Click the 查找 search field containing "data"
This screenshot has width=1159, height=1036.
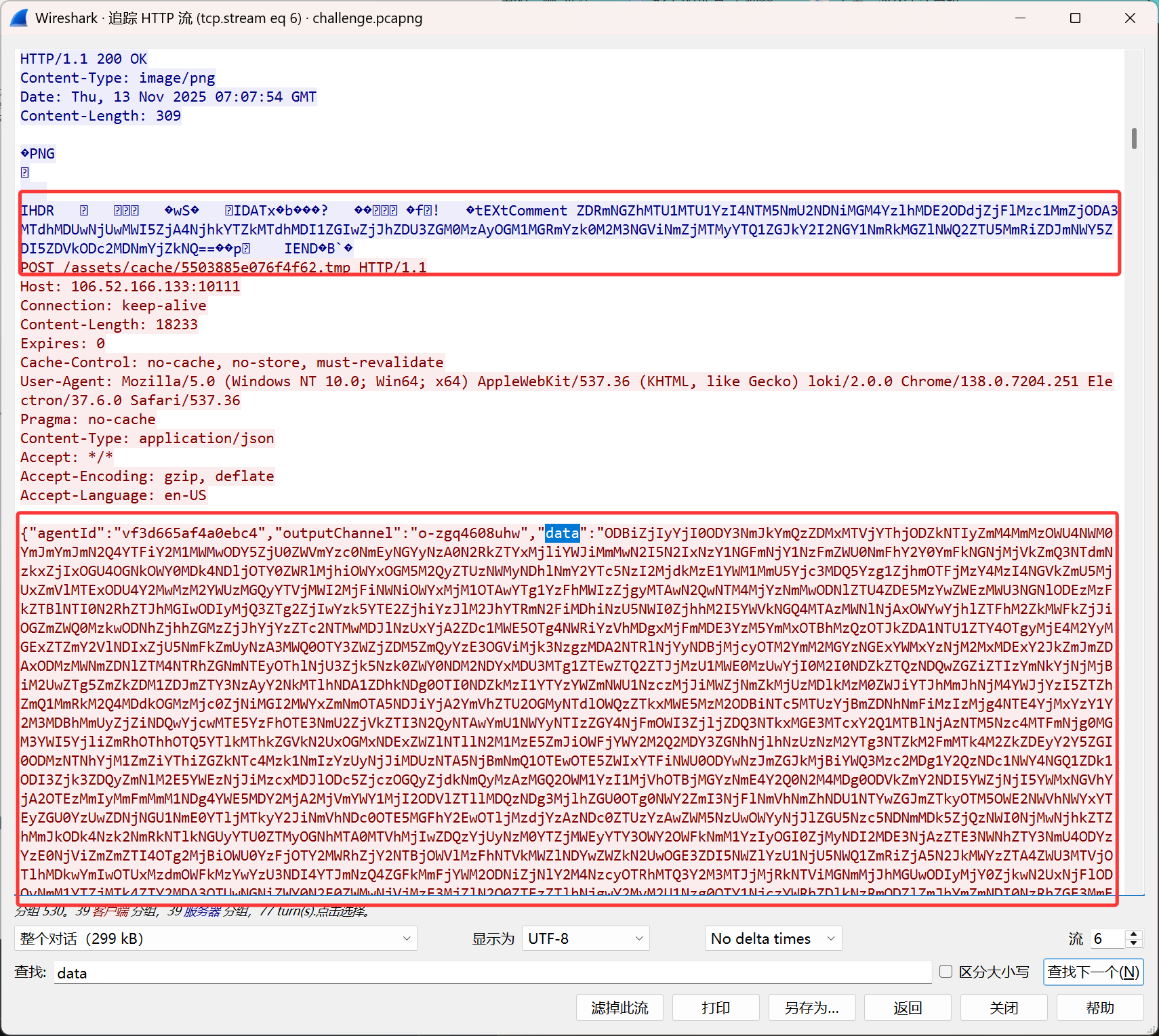point(492,973)
